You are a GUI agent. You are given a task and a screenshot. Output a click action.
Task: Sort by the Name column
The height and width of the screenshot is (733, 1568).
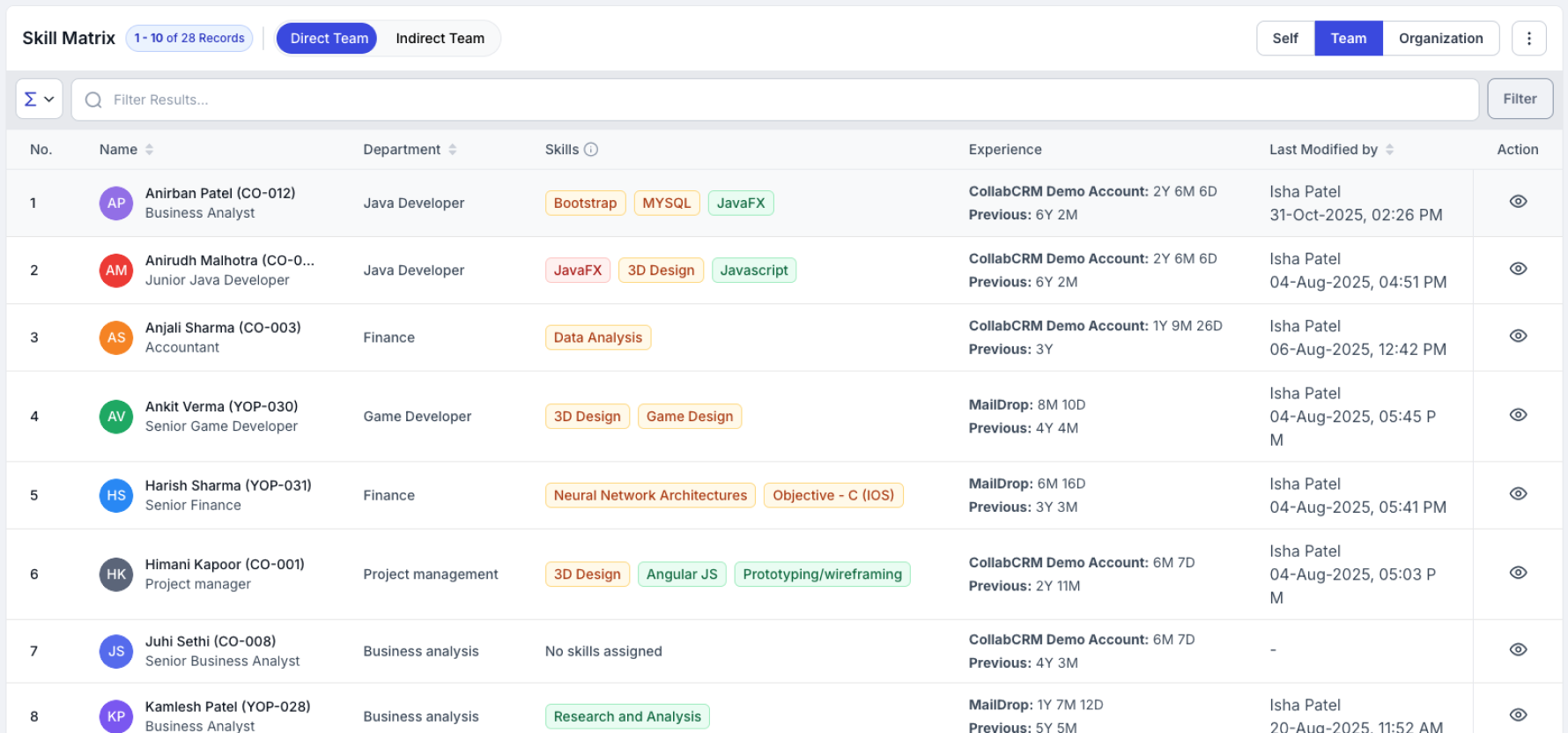pyautogui.click(x=149, y=150)
